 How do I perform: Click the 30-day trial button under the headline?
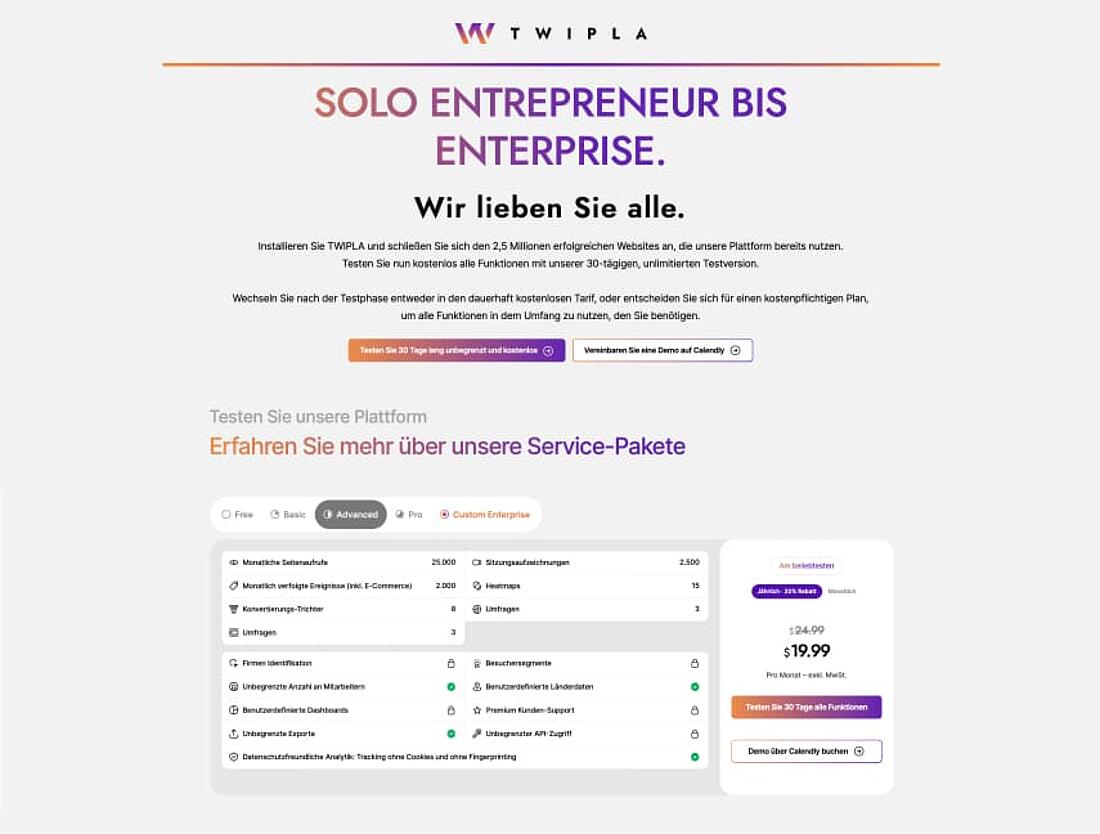pyautogui.click(x=457, y=351)
